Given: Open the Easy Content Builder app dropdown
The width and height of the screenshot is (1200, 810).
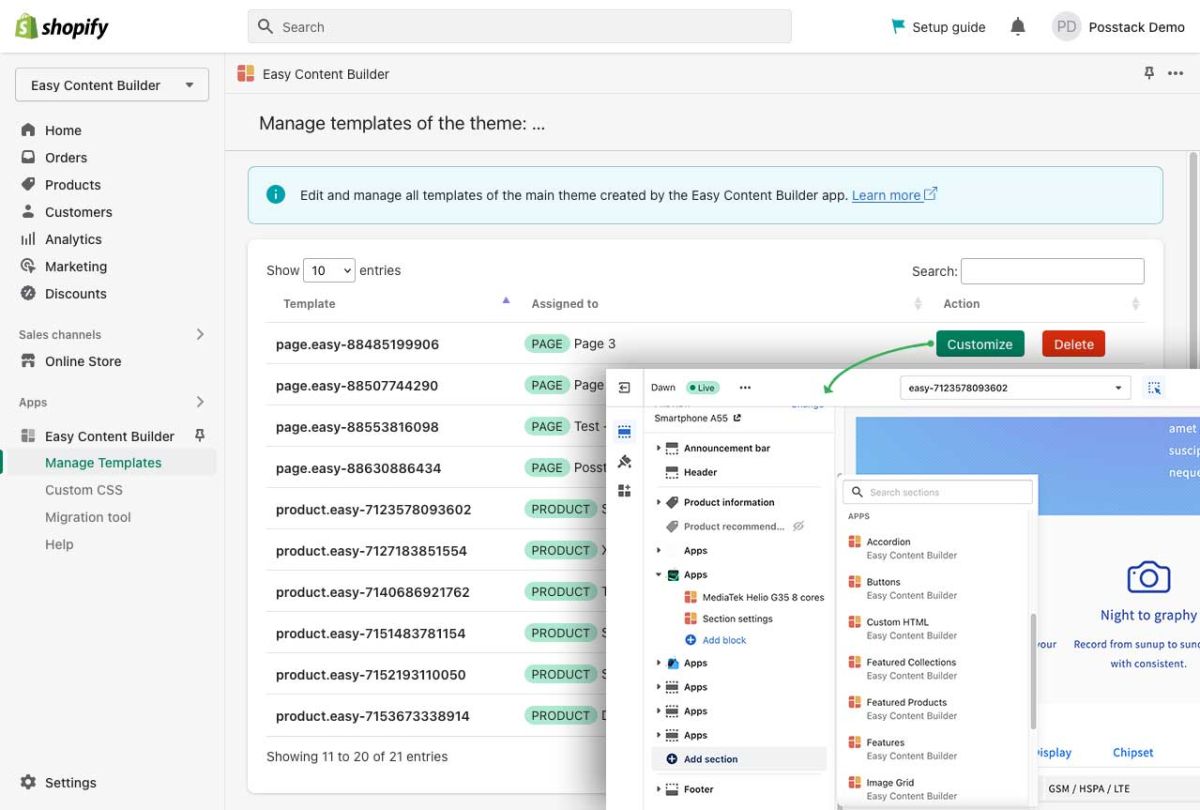Looking at the screenshot, I should point(112,85).
